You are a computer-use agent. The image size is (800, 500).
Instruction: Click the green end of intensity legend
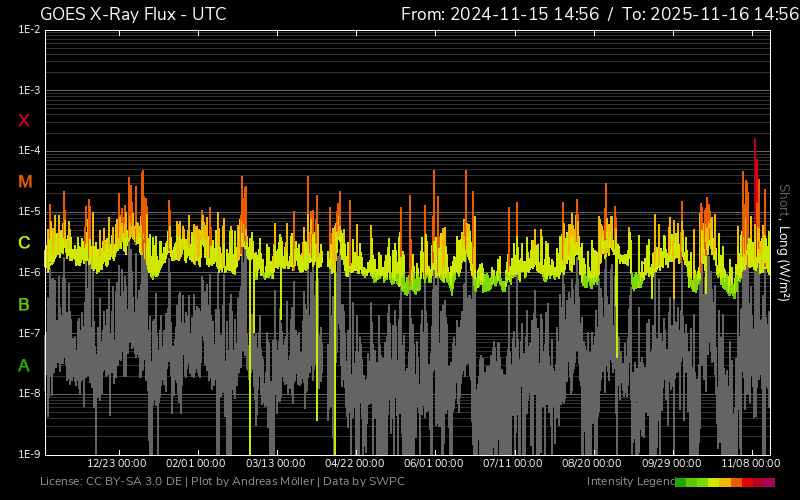click(682, 482)
